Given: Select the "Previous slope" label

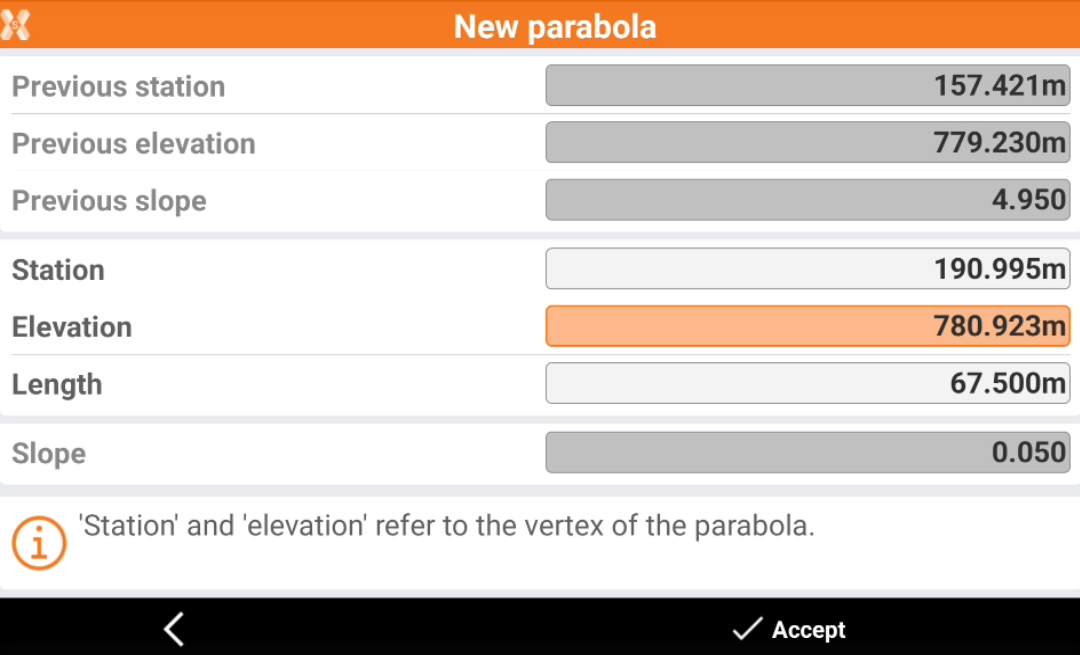Looking at the screenshot, I should tap(109, 201).
